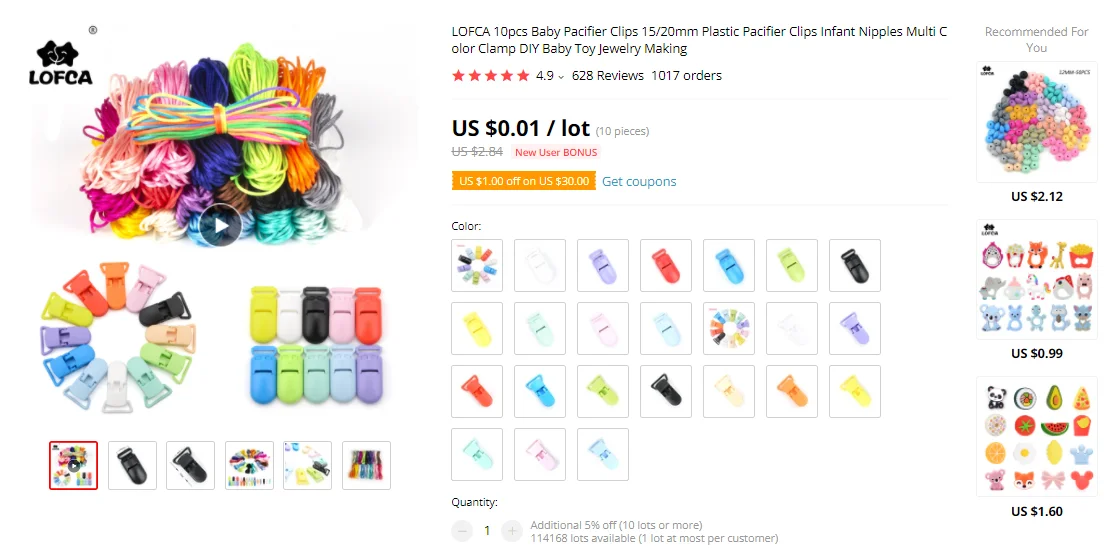Click the Get coupons link
1114x560 pixels.
tap(639, 181)
